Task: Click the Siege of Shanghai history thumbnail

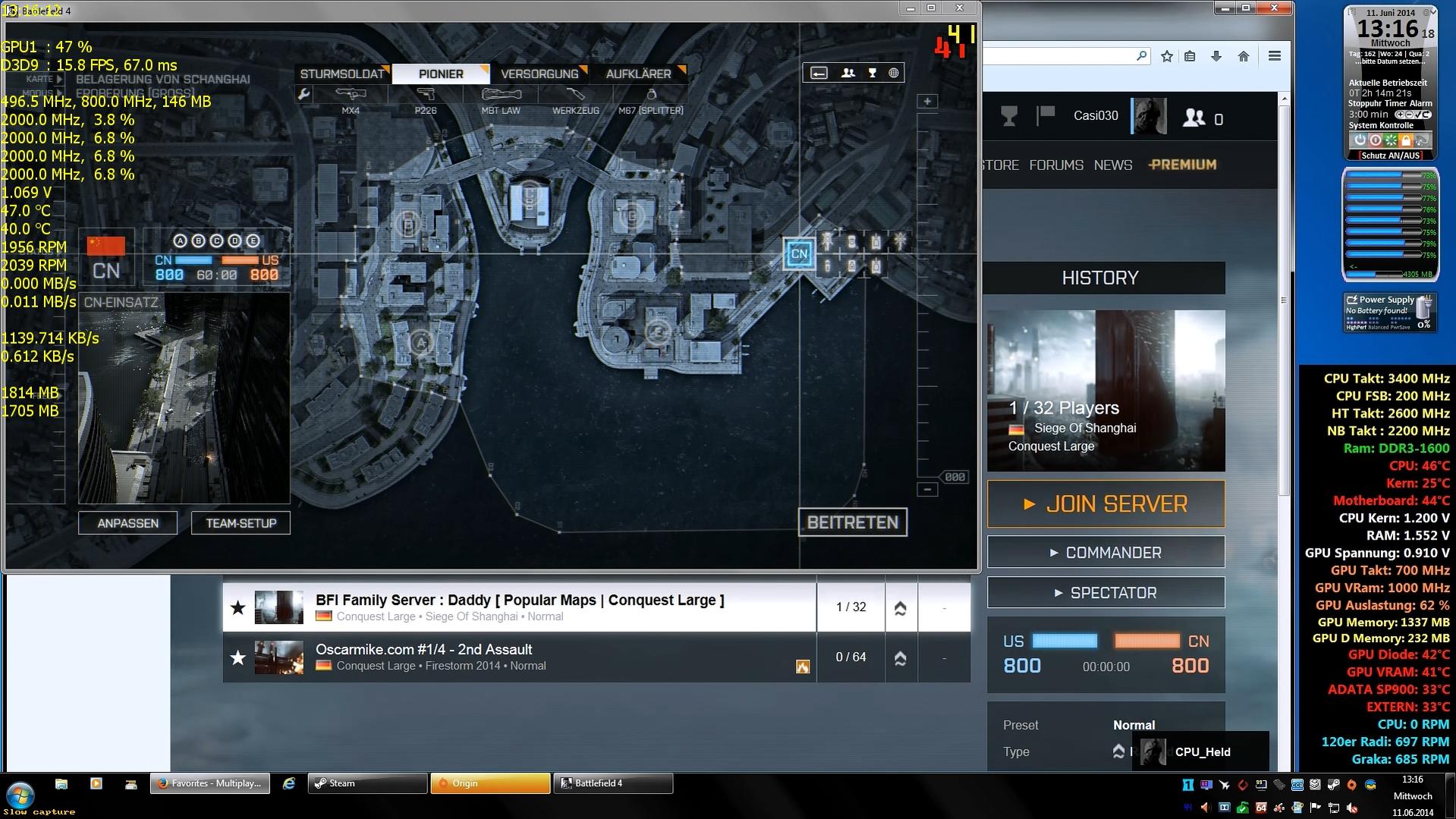Action: [x=1105, y=390]
